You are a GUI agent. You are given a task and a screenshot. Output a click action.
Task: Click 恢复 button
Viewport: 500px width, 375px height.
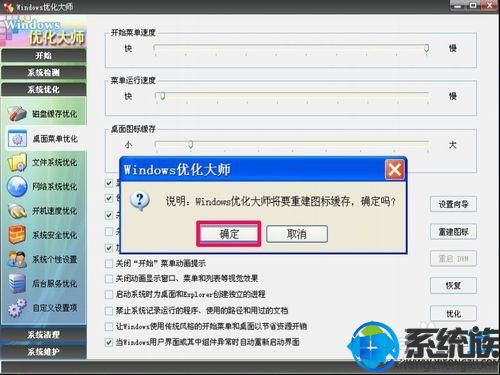[x=453, y=285]
